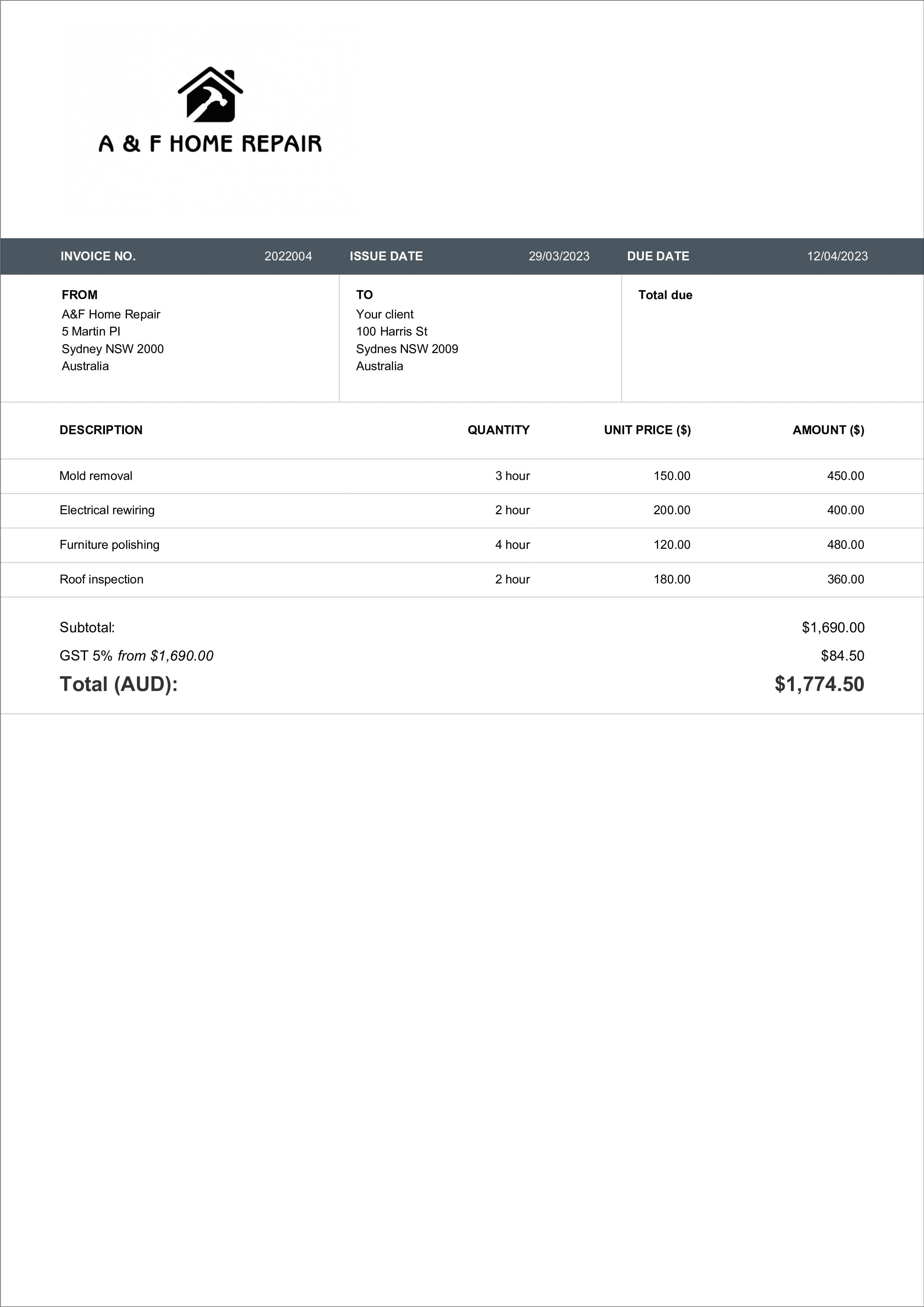Viewport: 924px width, 1307px height.
Task: Click unit price '180.00' for Roof inspection
Action: click(672, 580)
